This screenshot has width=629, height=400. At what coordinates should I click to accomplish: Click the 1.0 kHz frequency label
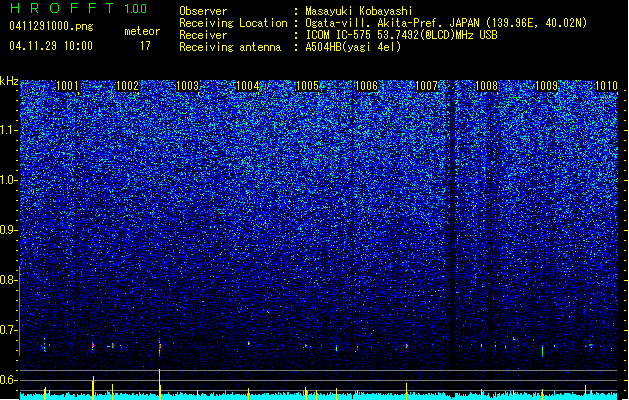click(x=9, y=180)
